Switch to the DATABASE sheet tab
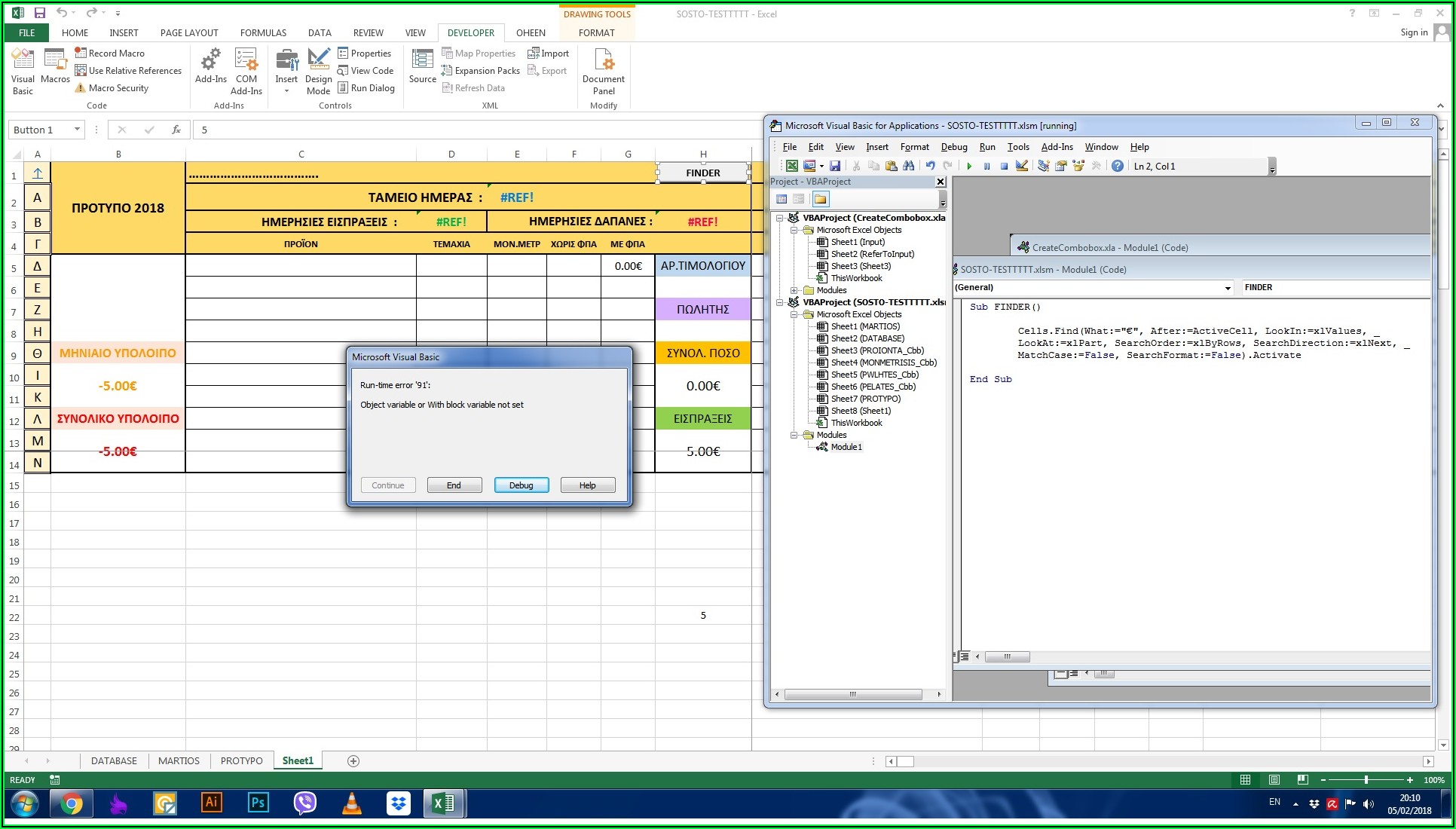This screenshot has width=1456, height=829. (x=113, y=760)
